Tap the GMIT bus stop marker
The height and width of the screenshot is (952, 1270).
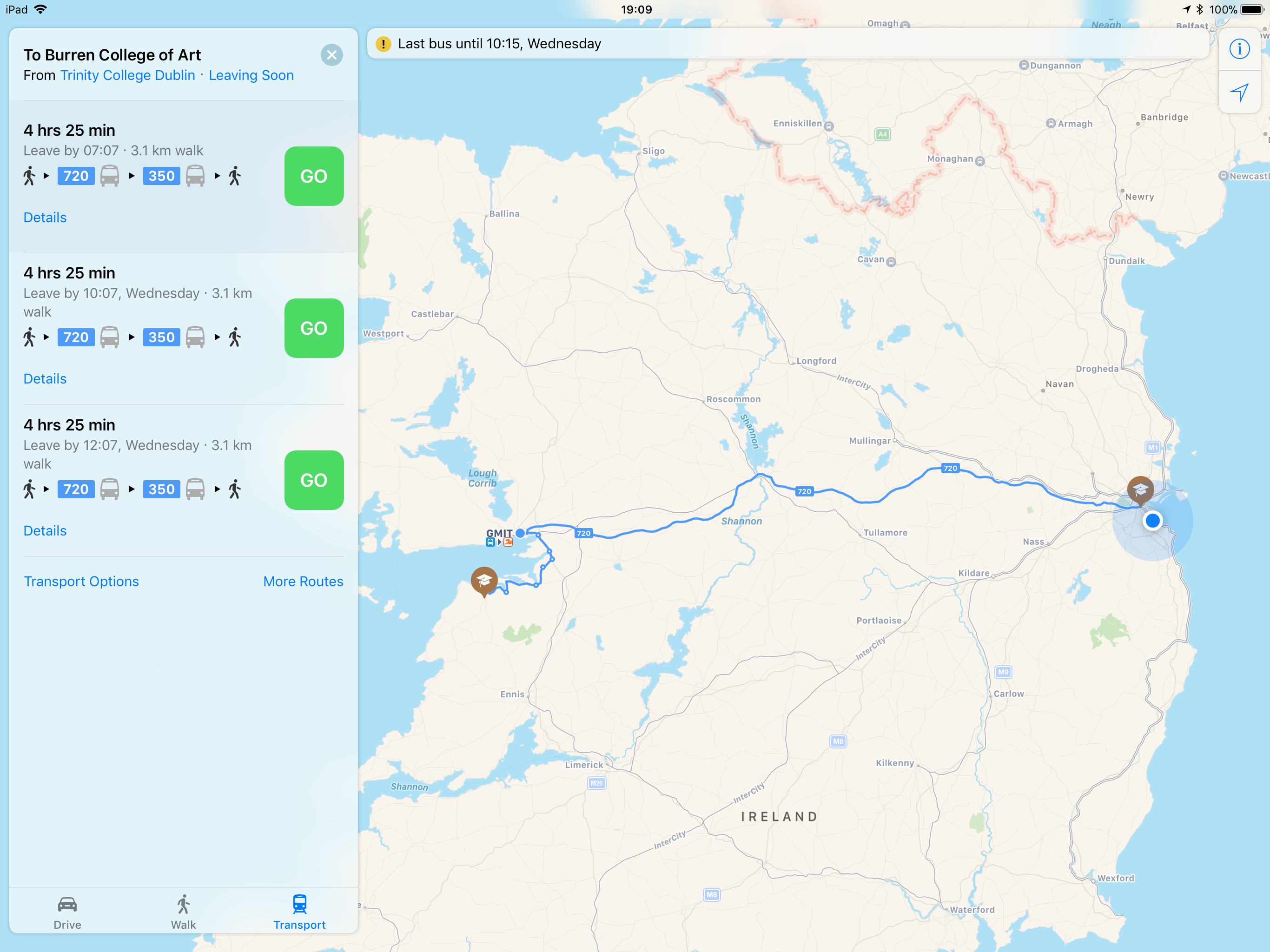coord(520,533)
